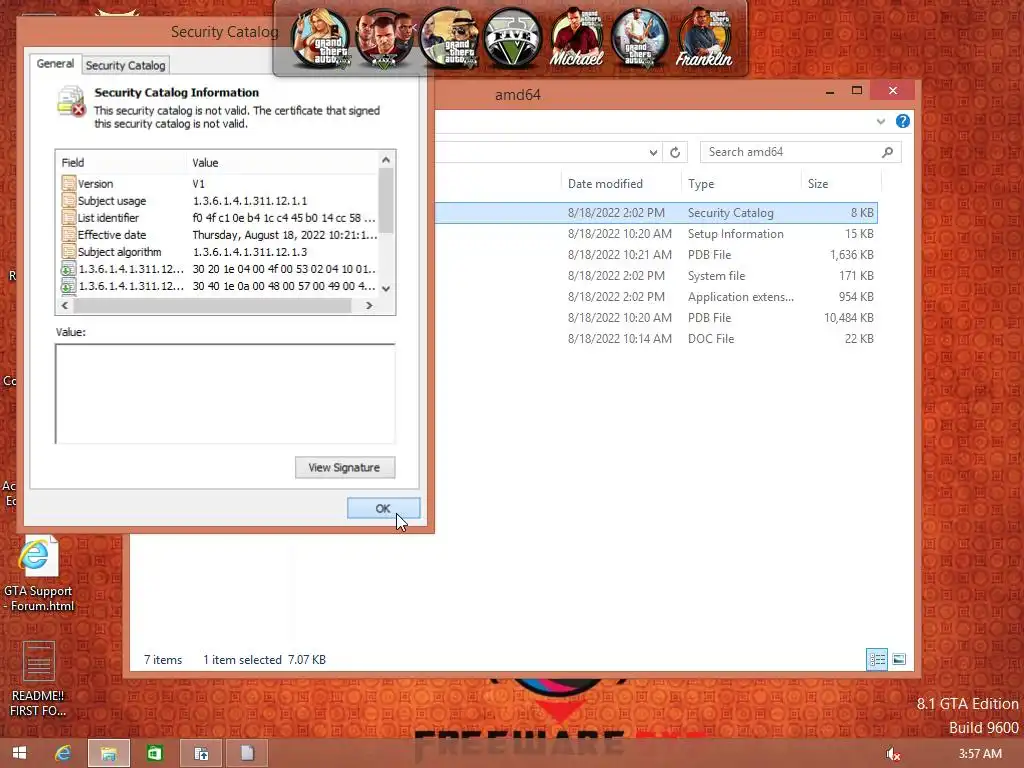Switch to large icons view layout
Screen dimensions: 1024x768
(x=899, y=660)
